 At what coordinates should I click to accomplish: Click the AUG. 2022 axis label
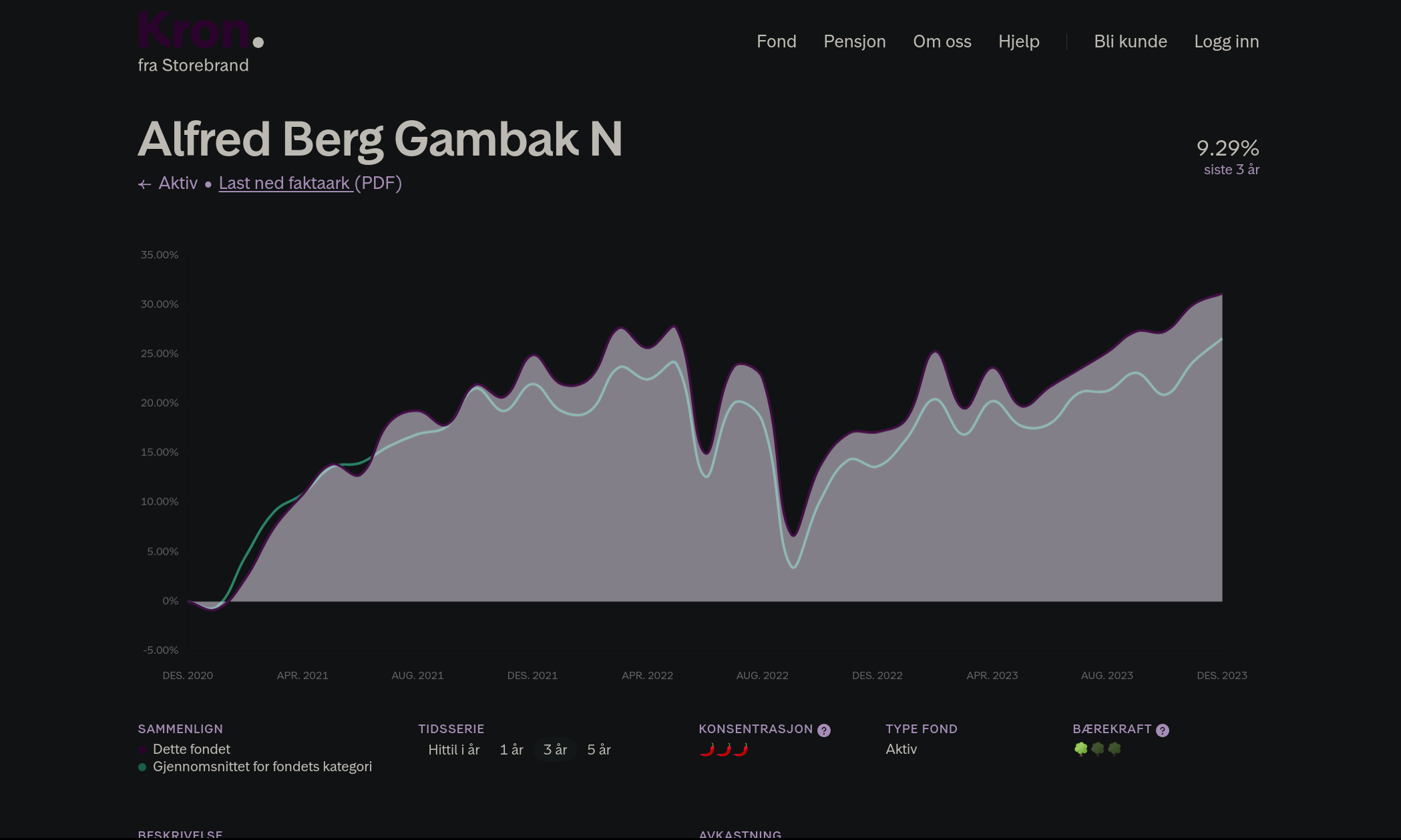pos(762,676)
